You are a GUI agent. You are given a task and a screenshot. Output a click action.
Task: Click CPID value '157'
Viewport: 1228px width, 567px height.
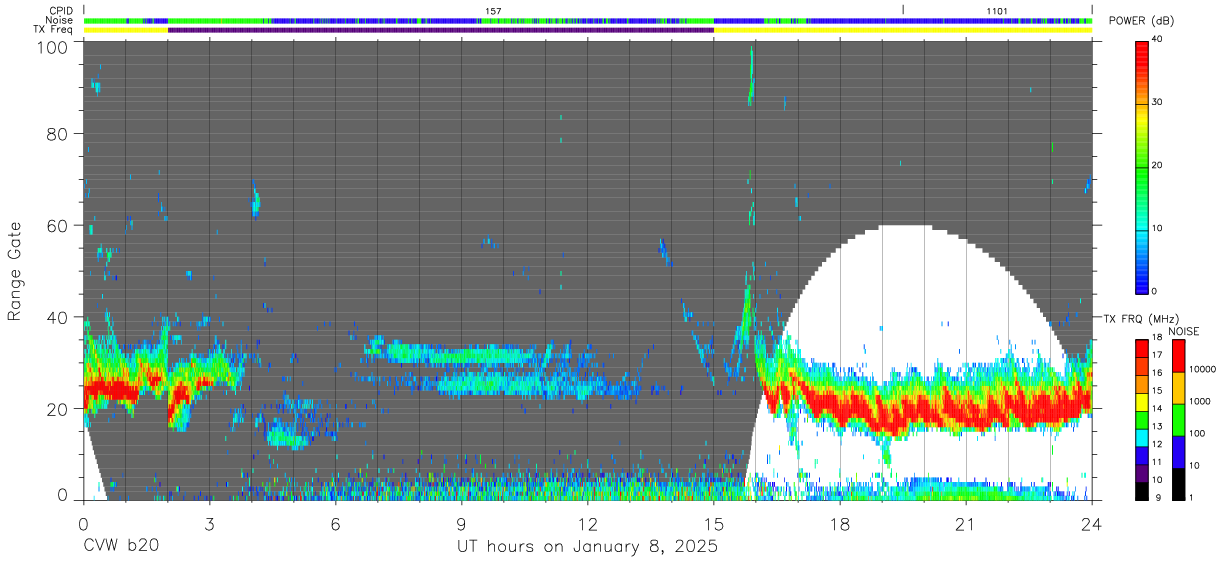click(x=493, y=10)
